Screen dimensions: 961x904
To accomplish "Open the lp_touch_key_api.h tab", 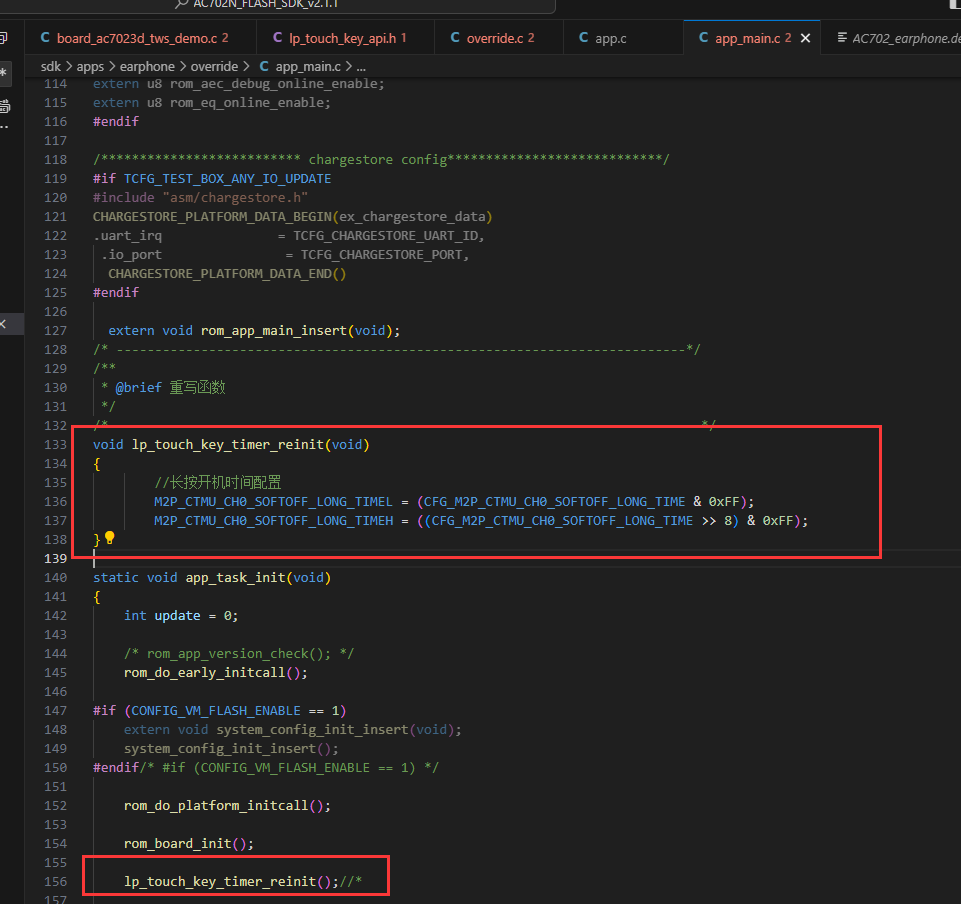I will [x=341, y=38].
